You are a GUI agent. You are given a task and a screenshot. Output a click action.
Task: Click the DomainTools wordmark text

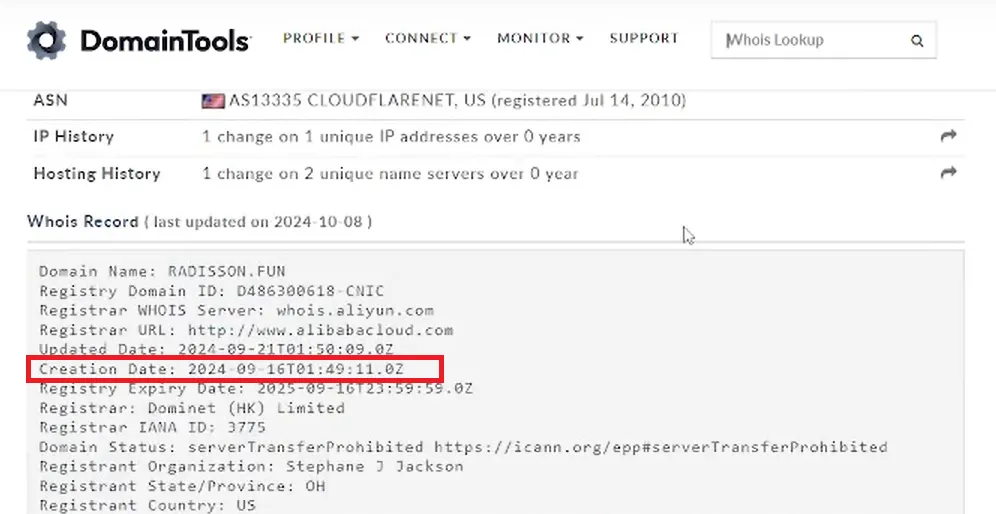click(166, 41)
